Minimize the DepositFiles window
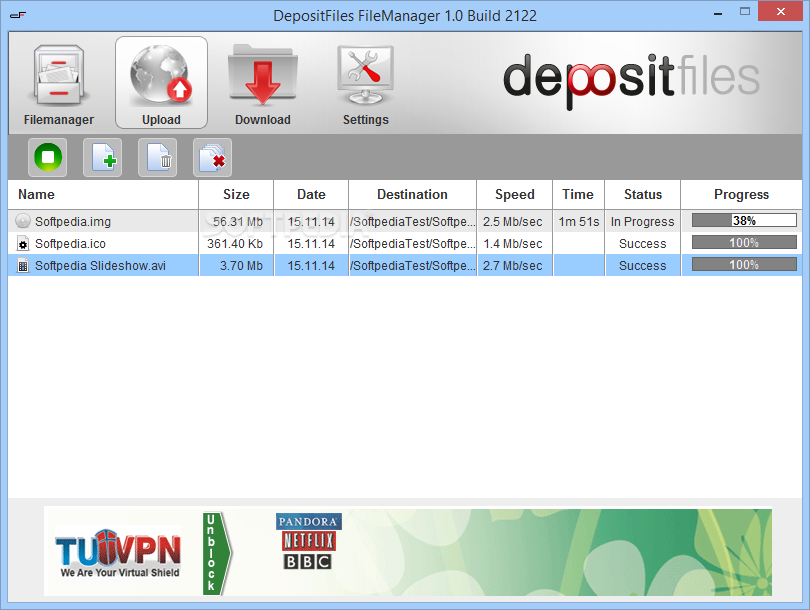810x610 pixels. [x=718, y=13]
